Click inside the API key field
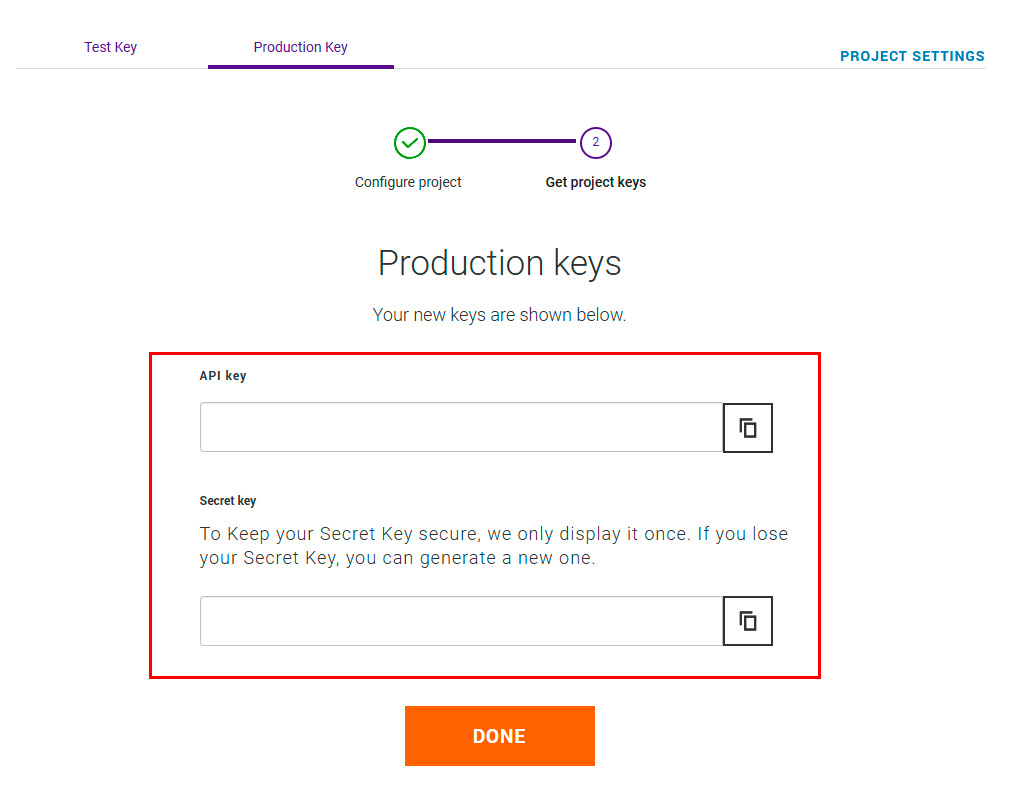Viewport: 1020px width, 798px height. [461, 428]
